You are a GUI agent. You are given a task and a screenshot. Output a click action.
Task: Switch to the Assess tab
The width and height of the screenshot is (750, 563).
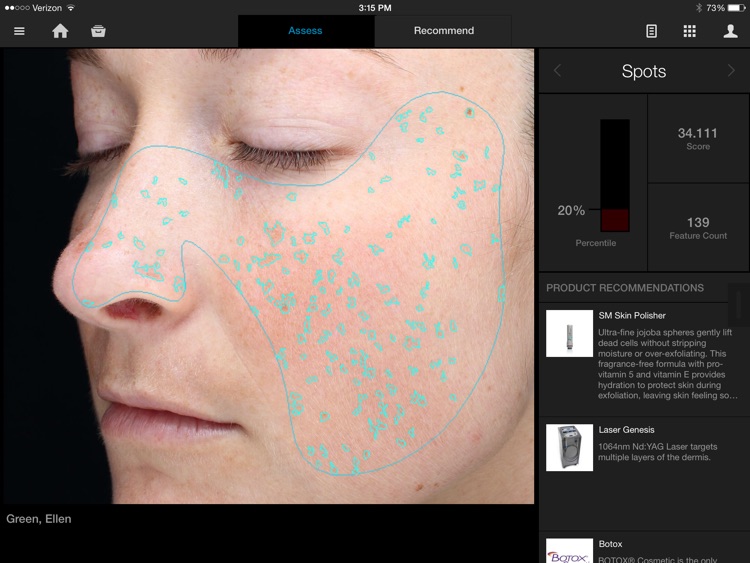tap(306, 31)
